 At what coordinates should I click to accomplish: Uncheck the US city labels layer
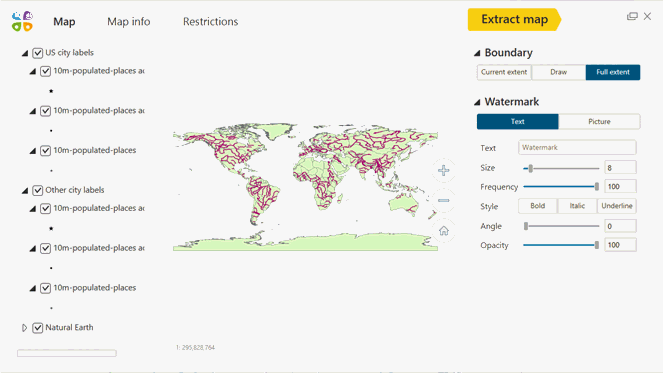pos(38,53)
